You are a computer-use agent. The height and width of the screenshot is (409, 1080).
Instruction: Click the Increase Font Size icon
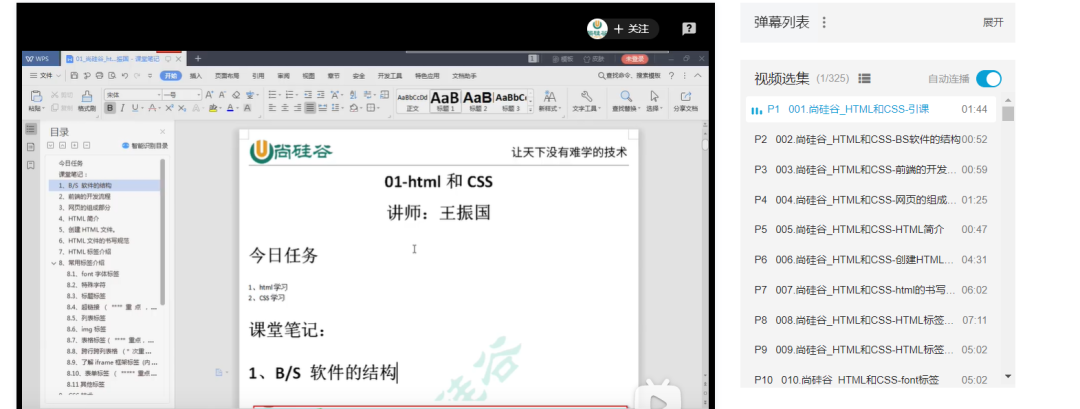click(x=211, y=95)
